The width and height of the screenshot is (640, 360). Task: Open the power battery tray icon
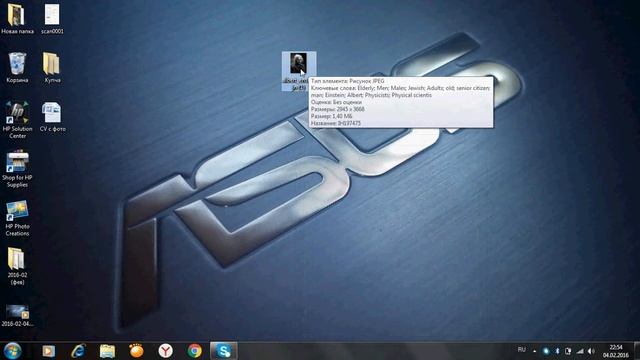coord(568,351)
